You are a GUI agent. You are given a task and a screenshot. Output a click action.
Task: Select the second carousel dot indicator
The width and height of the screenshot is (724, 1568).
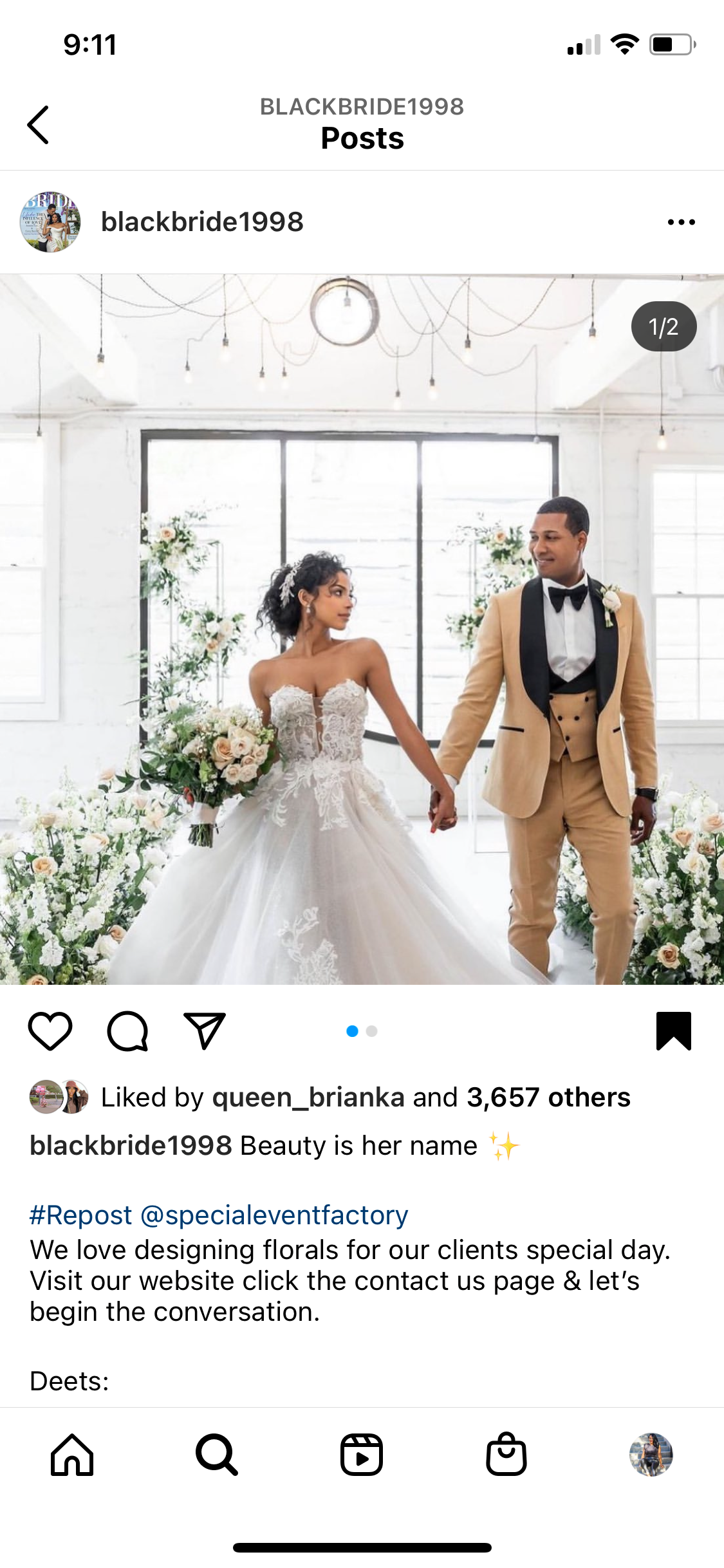pyautogui.click(x=371, y=1031)
